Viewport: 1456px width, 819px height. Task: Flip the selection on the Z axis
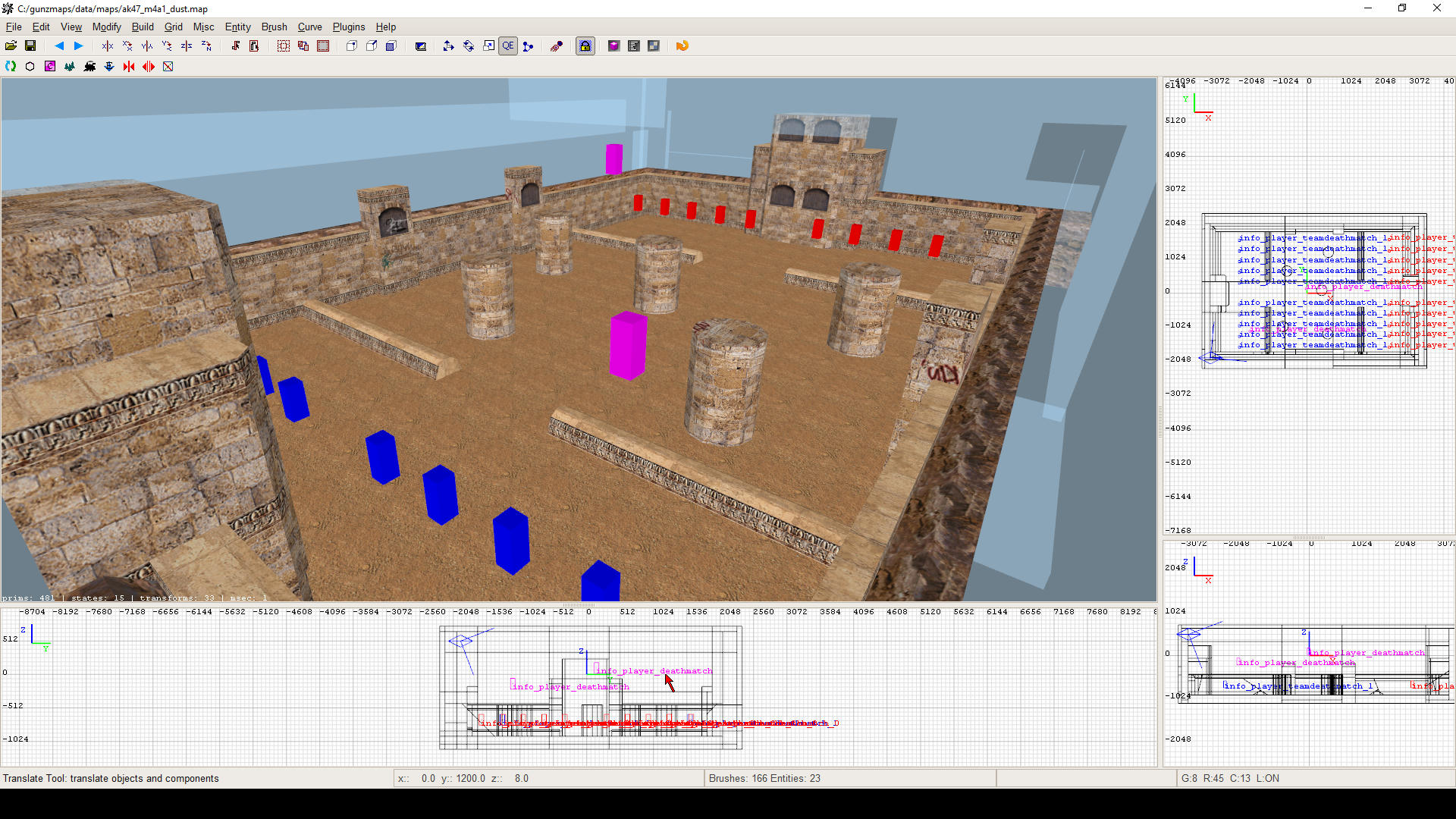(x=187, y=45)
